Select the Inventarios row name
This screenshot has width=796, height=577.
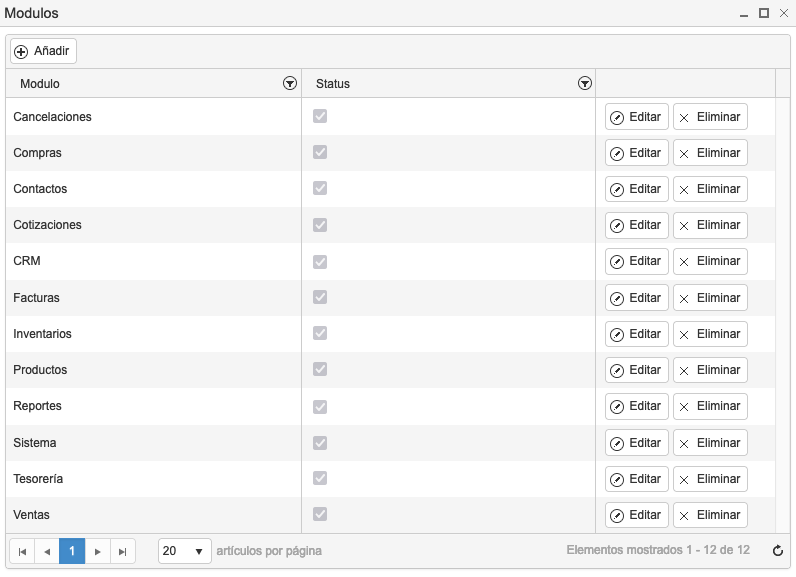(x=42, y=334)
